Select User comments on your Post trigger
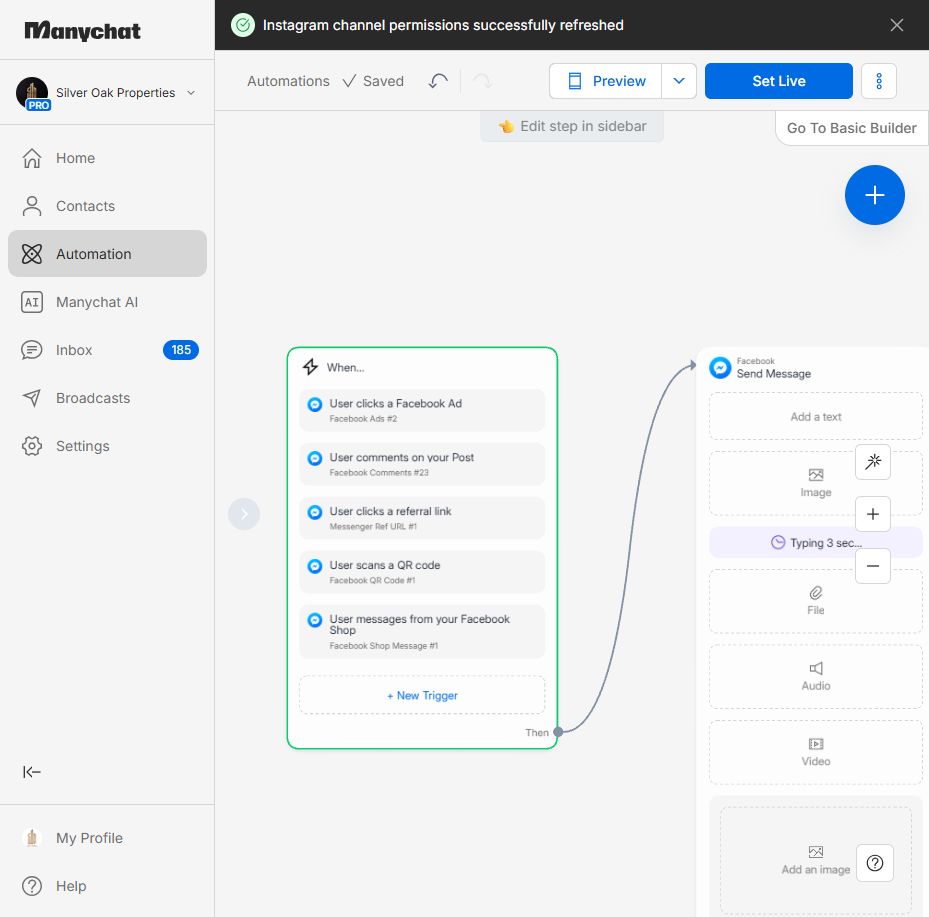The width and height of the screenshot is (929, 917). point(422,464)
